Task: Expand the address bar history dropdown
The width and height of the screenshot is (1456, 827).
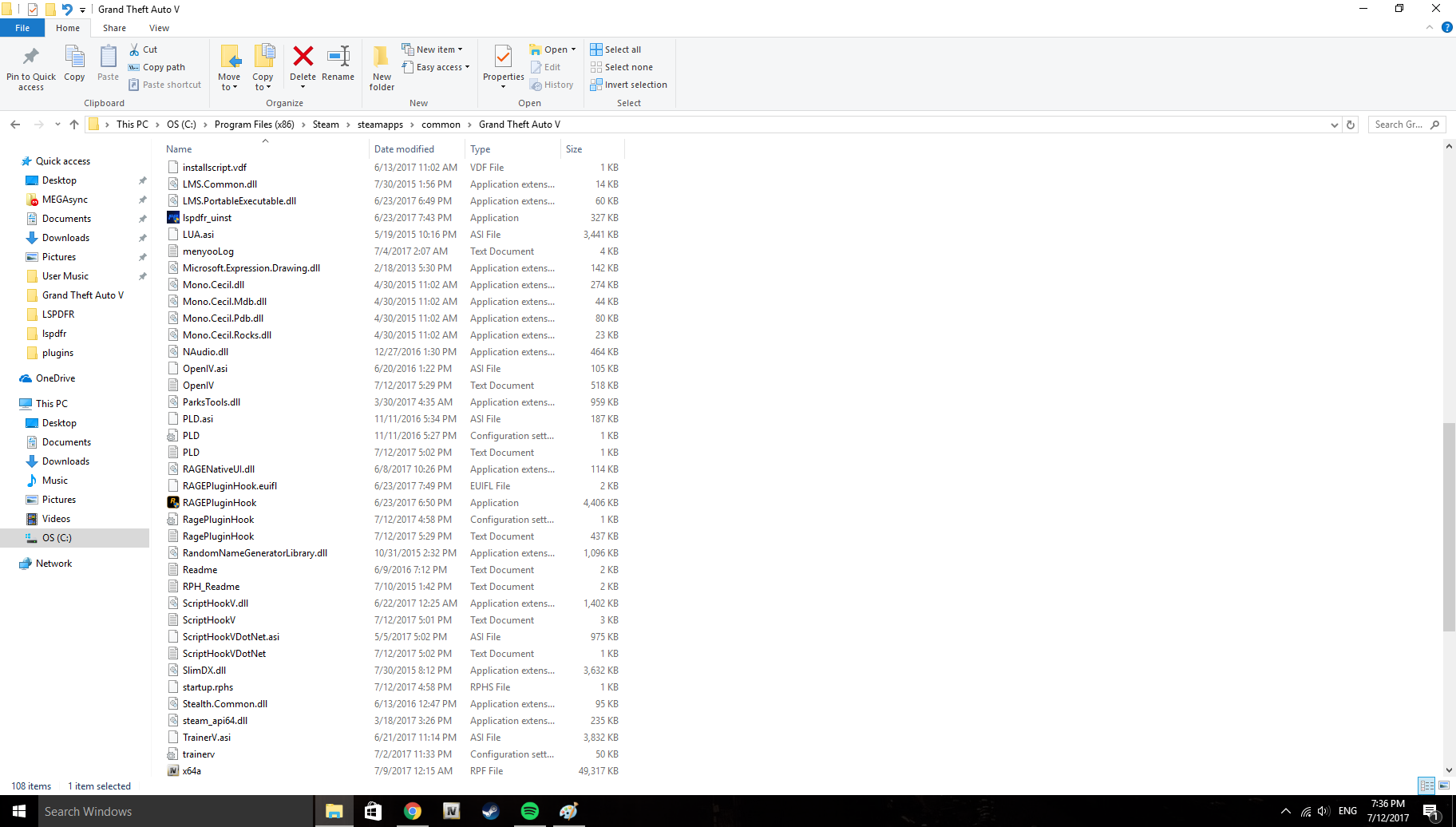Action: coord(1334,125)
